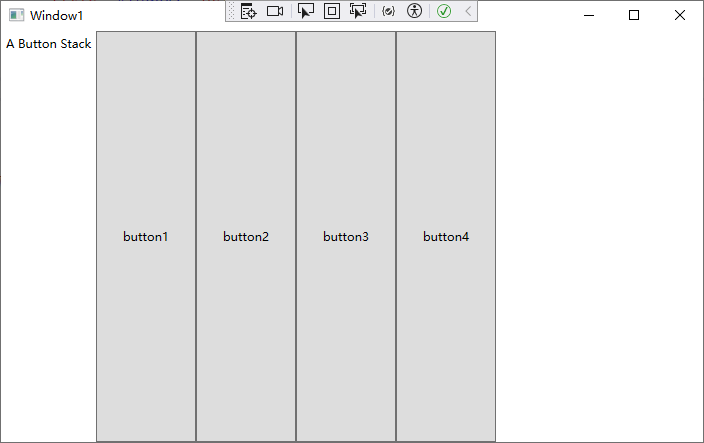Minimize the Window1 window
This screenshot has width=704, height=443.
click(589, 15)
